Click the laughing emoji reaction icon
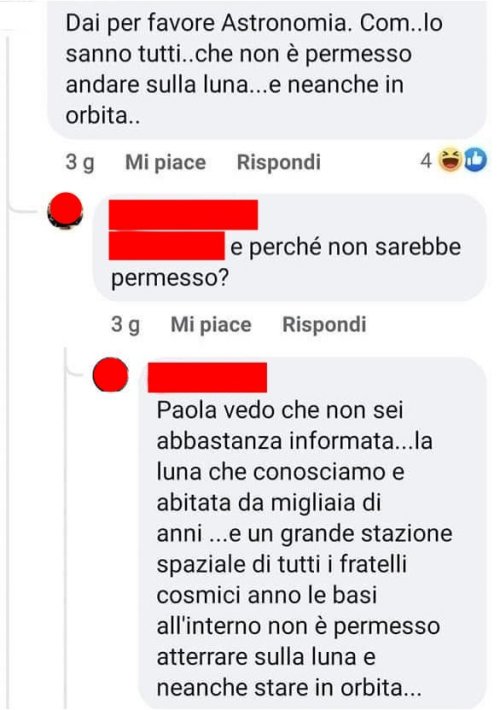 pos(450,160)
